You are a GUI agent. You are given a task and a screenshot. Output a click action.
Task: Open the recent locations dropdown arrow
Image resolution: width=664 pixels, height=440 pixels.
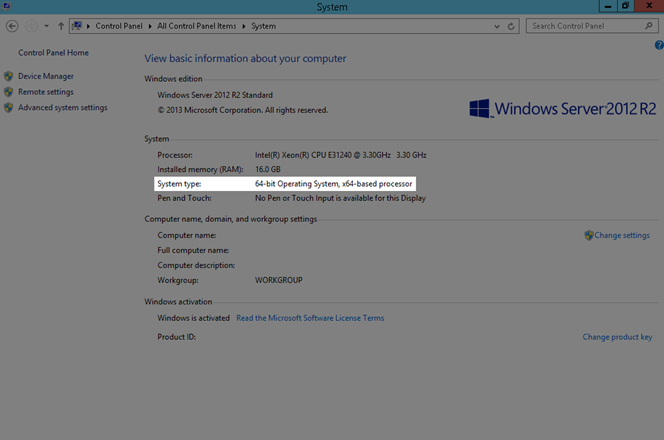(47, 26)
